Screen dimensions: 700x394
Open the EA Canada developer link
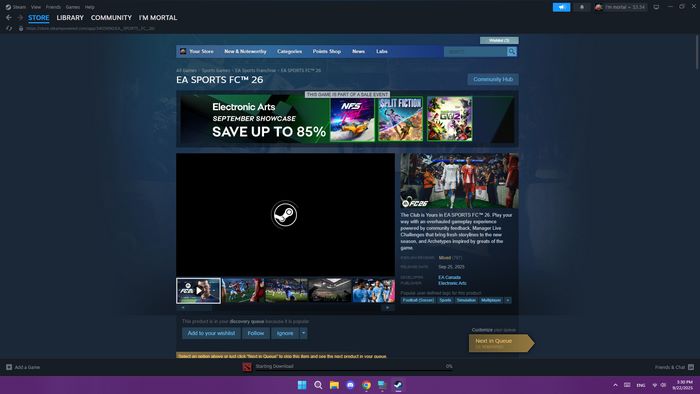coord(449,277)
